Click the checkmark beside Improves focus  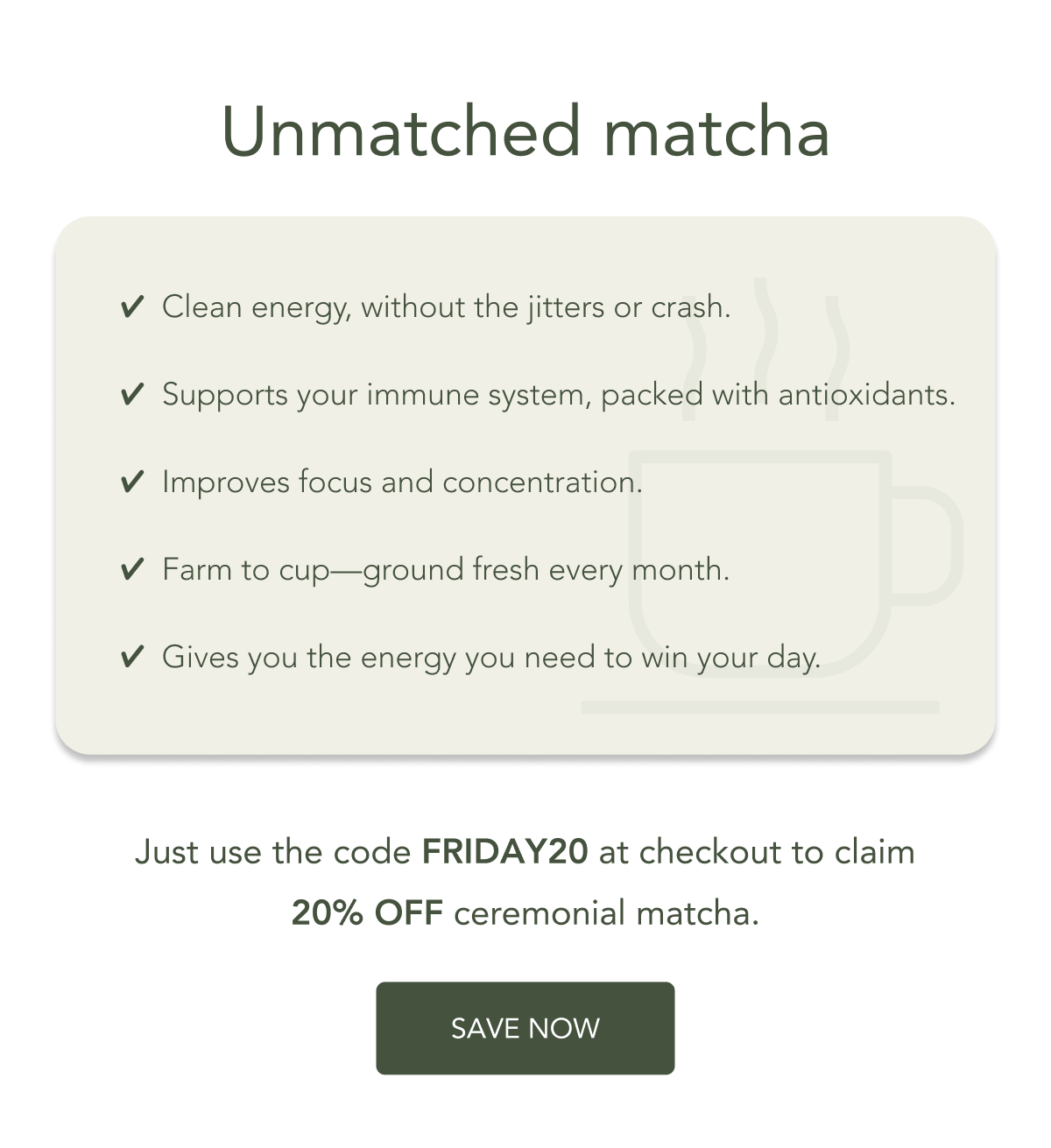[131, 482]
